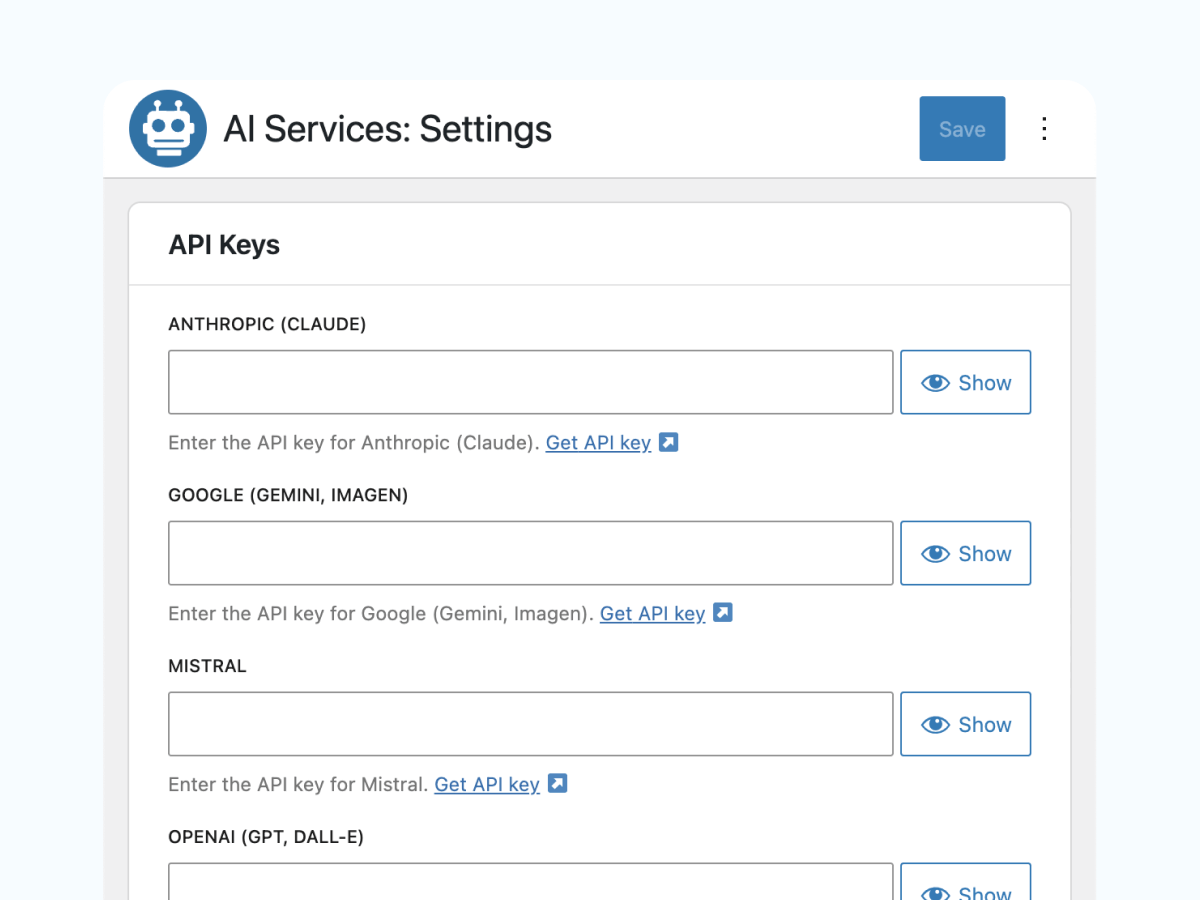Click the OpenAI API key input field
Image resolution: width=1200 pixels, height=900 pixels.
(x=530, y=883)
